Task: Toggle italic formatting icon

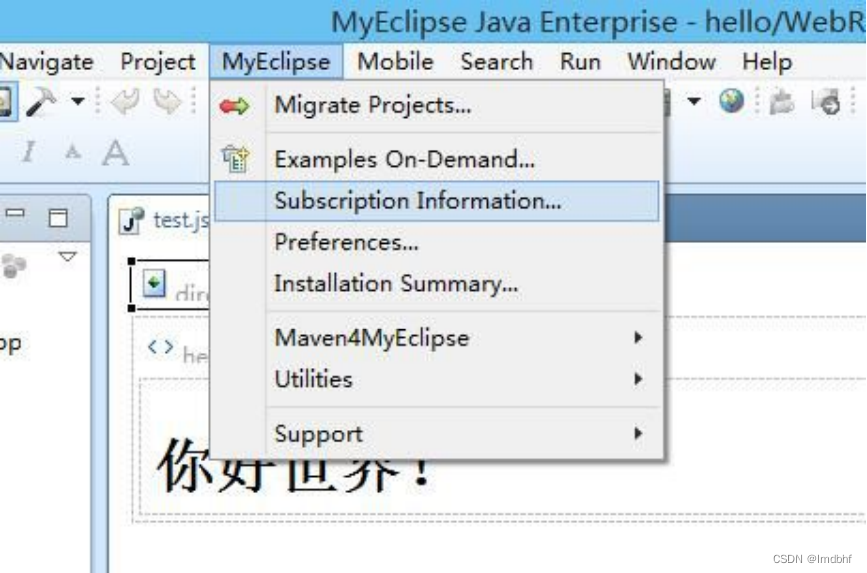Action: tap(29, 152)
